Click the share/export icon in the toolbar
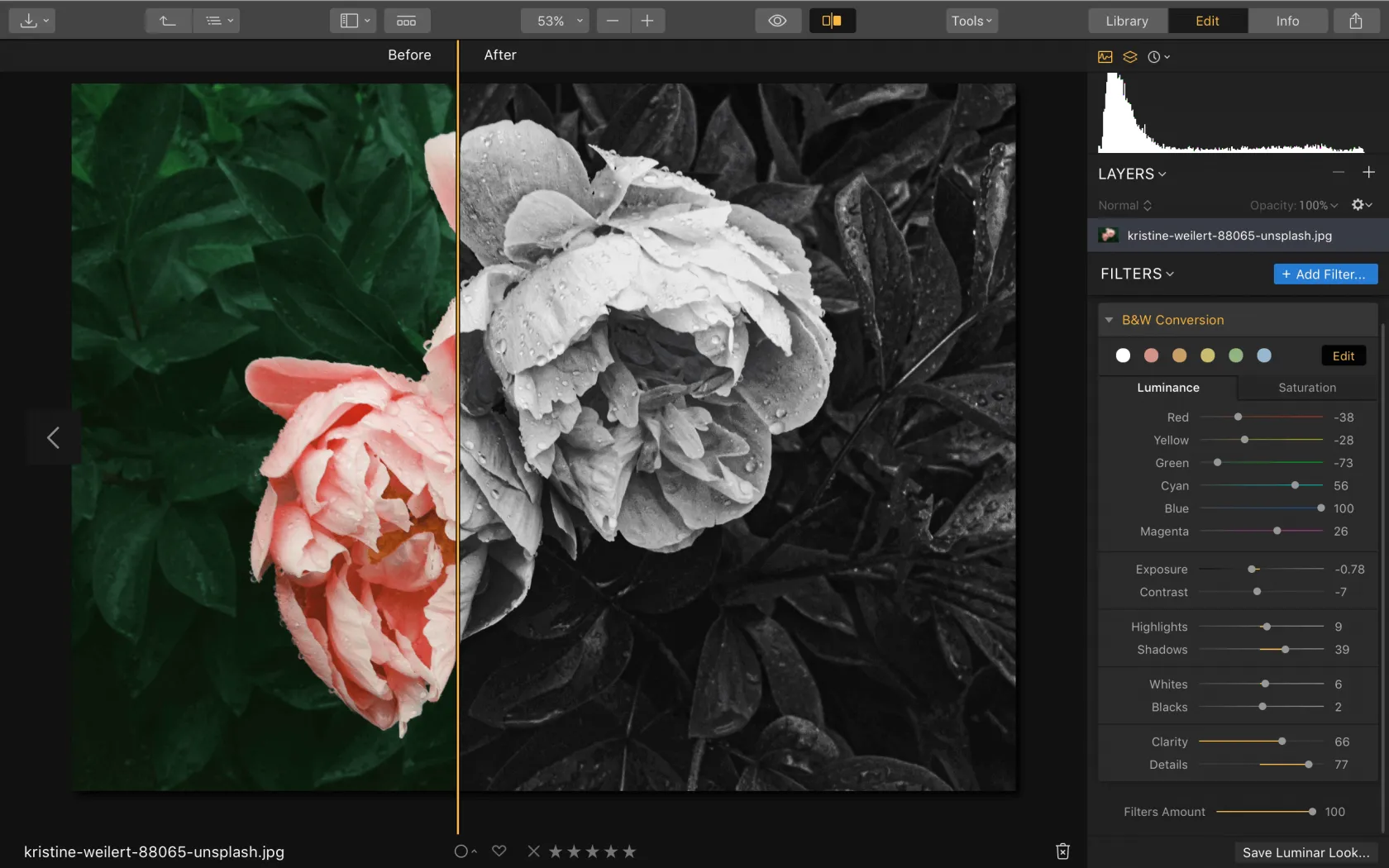Image resolution: width=1389 pixels, height=868 pixels. (1355, 21)
